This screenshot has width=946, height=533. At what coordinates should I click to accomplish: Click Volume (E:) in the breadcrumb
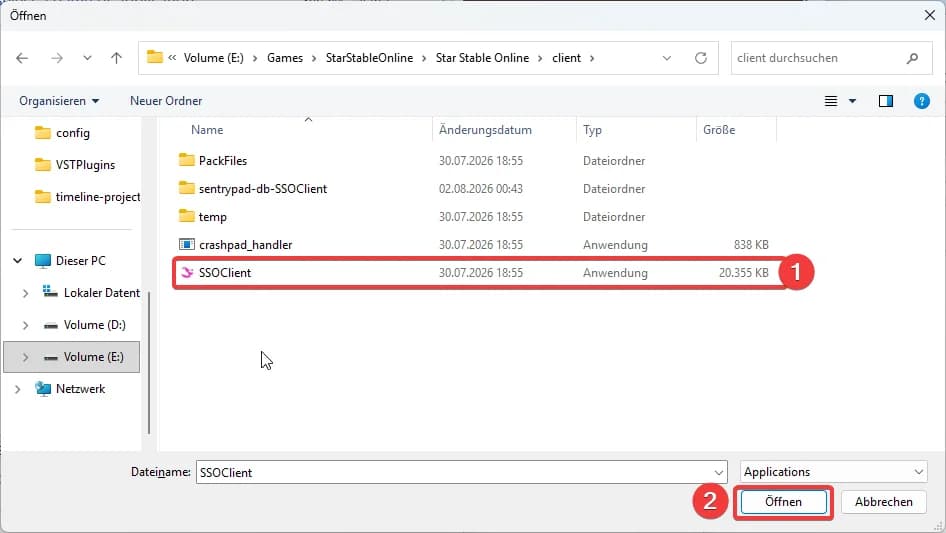pyautogui.click(x=214, y=58)
